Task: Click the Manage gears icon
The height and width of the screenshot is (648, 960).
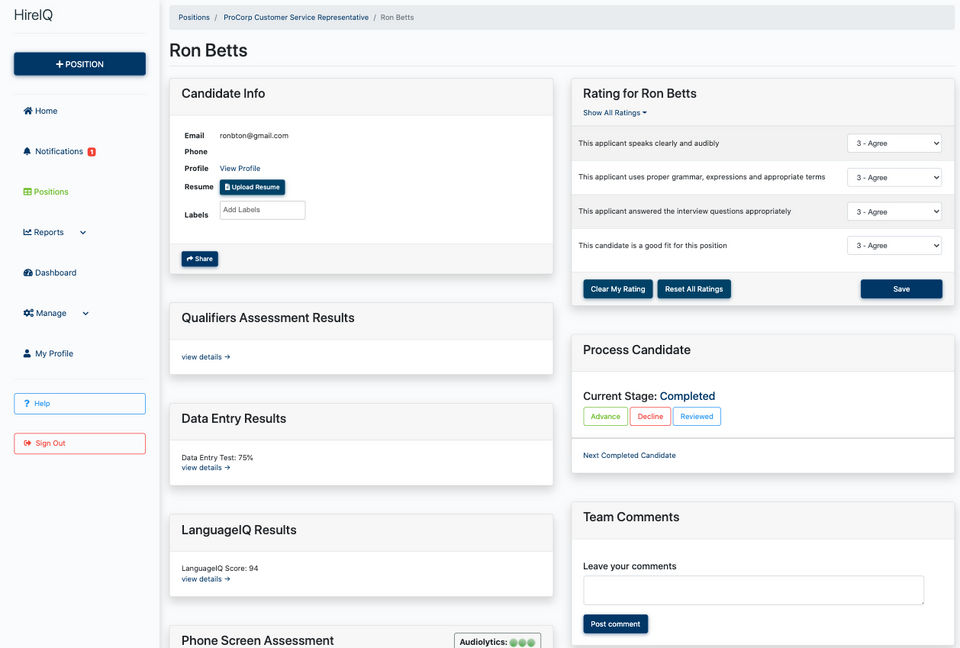Action: click(x=28, y=314)
